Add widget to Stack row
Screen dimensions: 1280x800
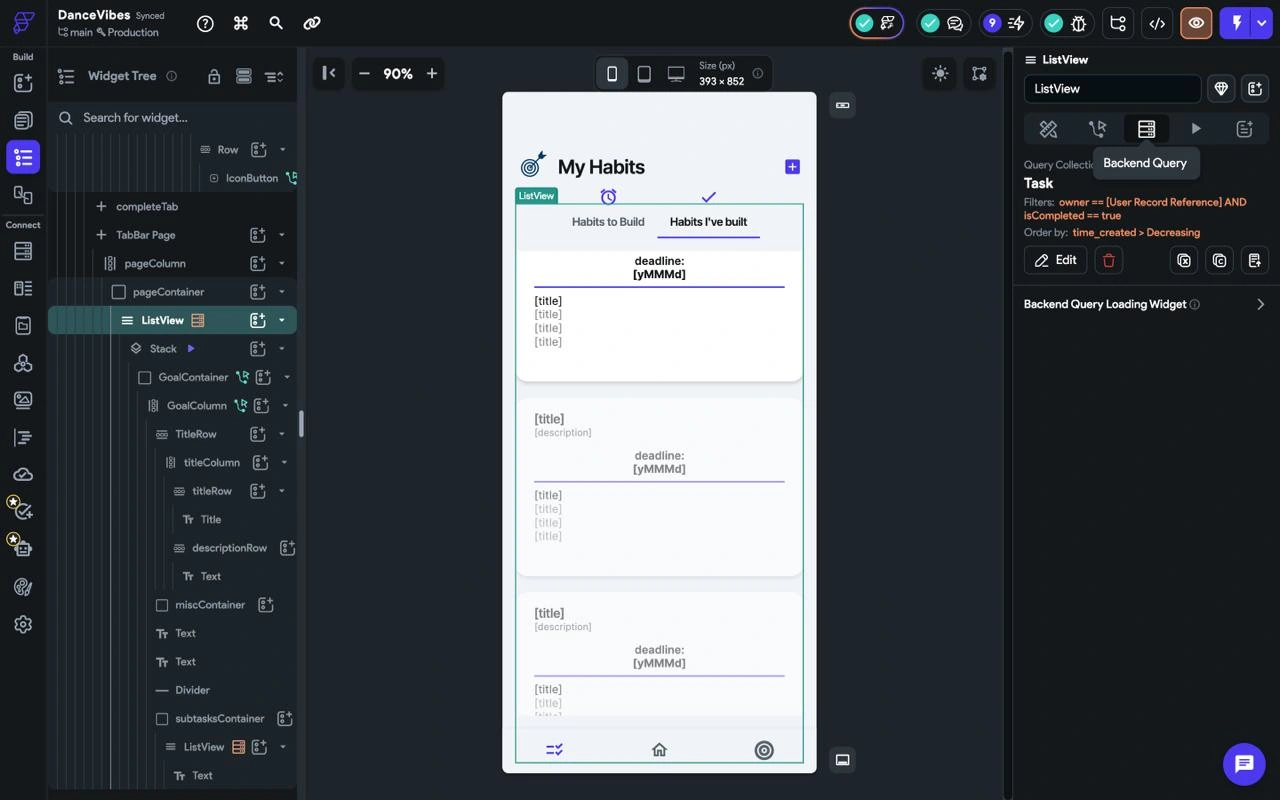pos(258,349)
